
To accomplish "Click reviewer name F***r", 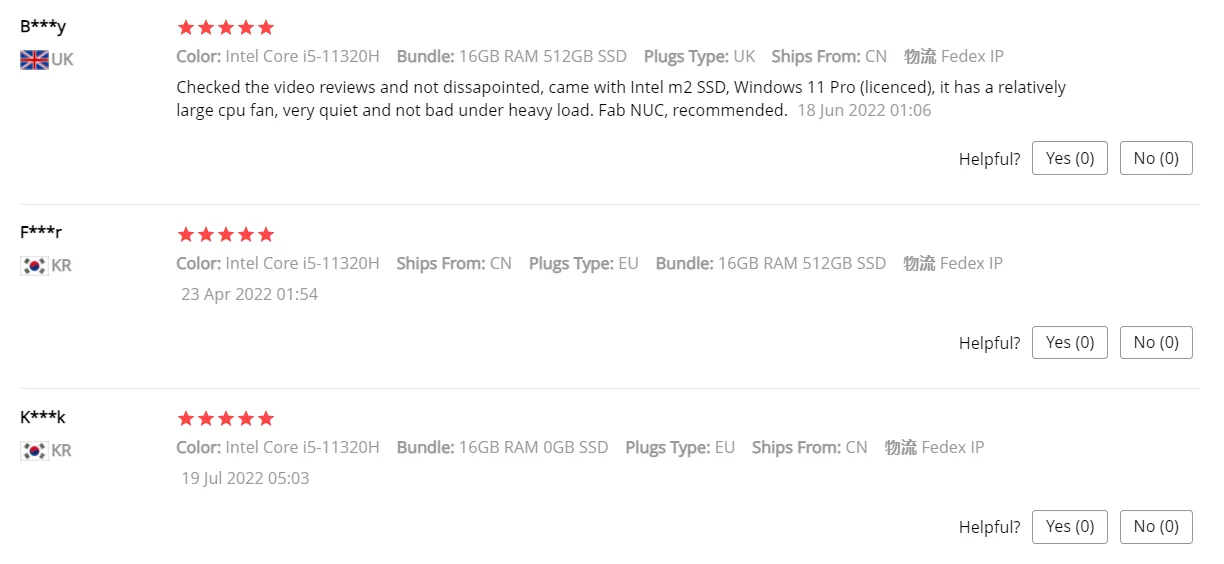I will click(41, 232).
